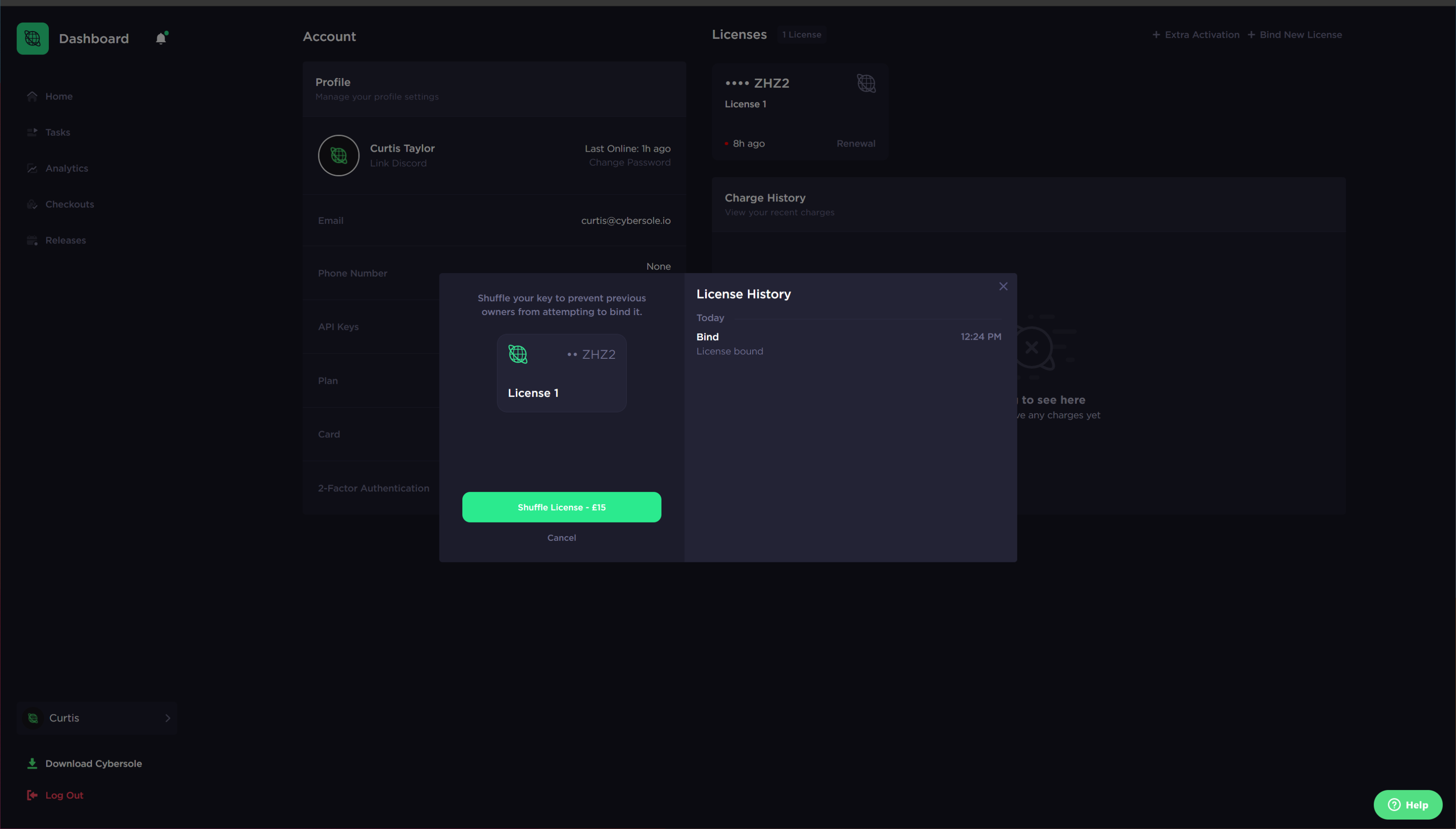Click Log Out

(64, 795)
